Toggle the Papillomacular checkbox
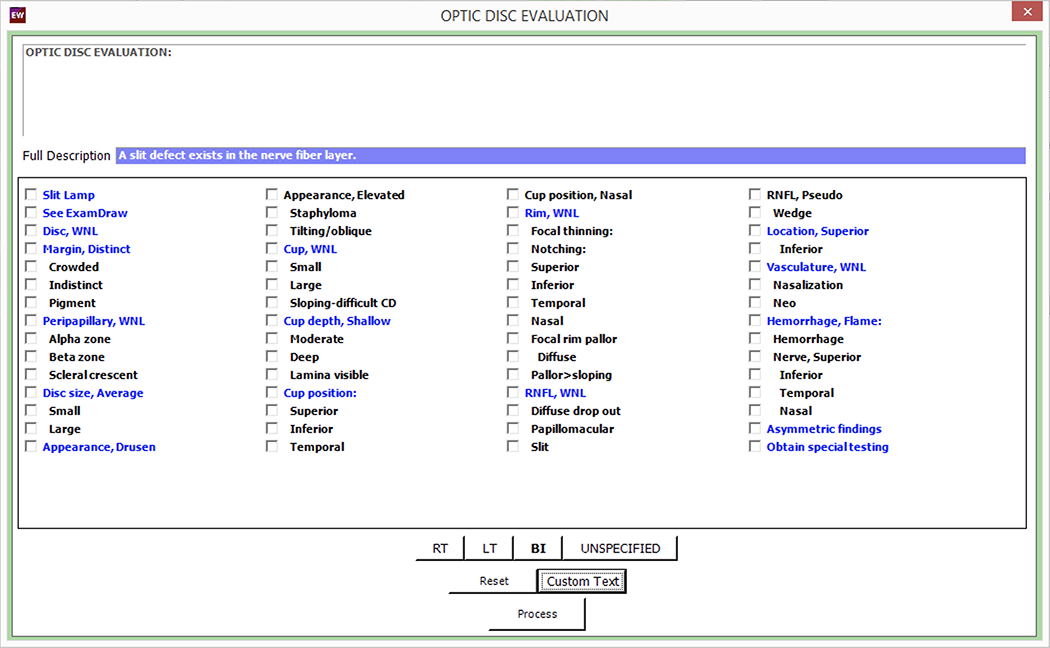This screenshot has width=1050, height=648. pyautogui.click(x=513, y=429)
